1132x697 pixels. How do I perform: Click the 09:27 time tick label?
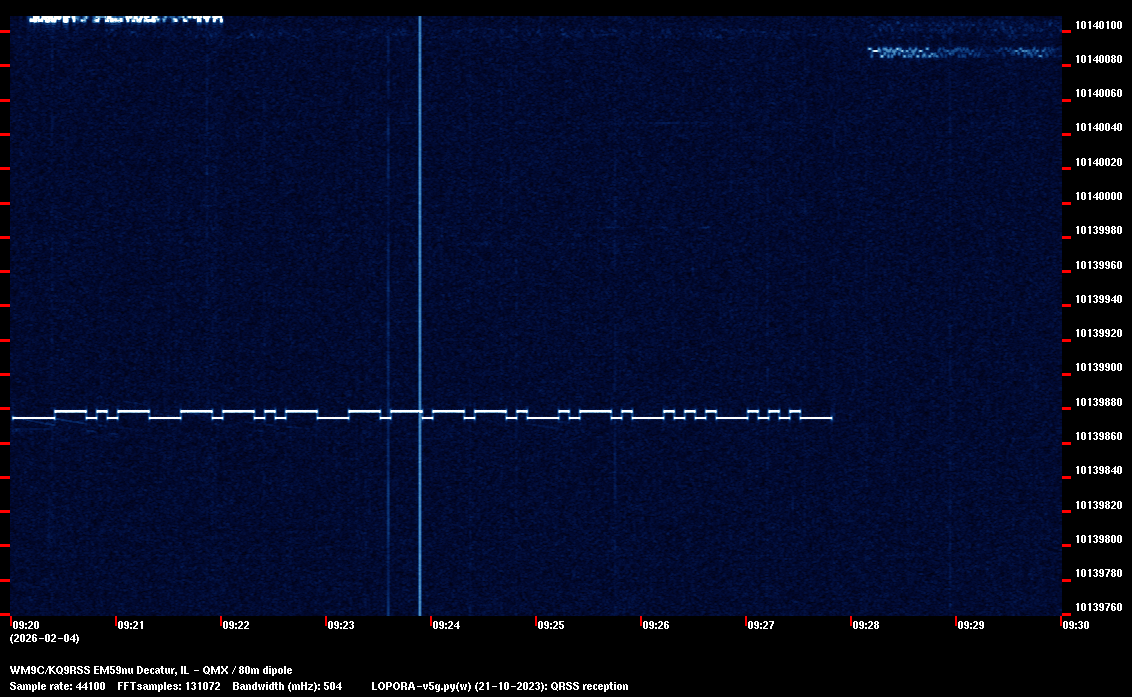(761, 625)
